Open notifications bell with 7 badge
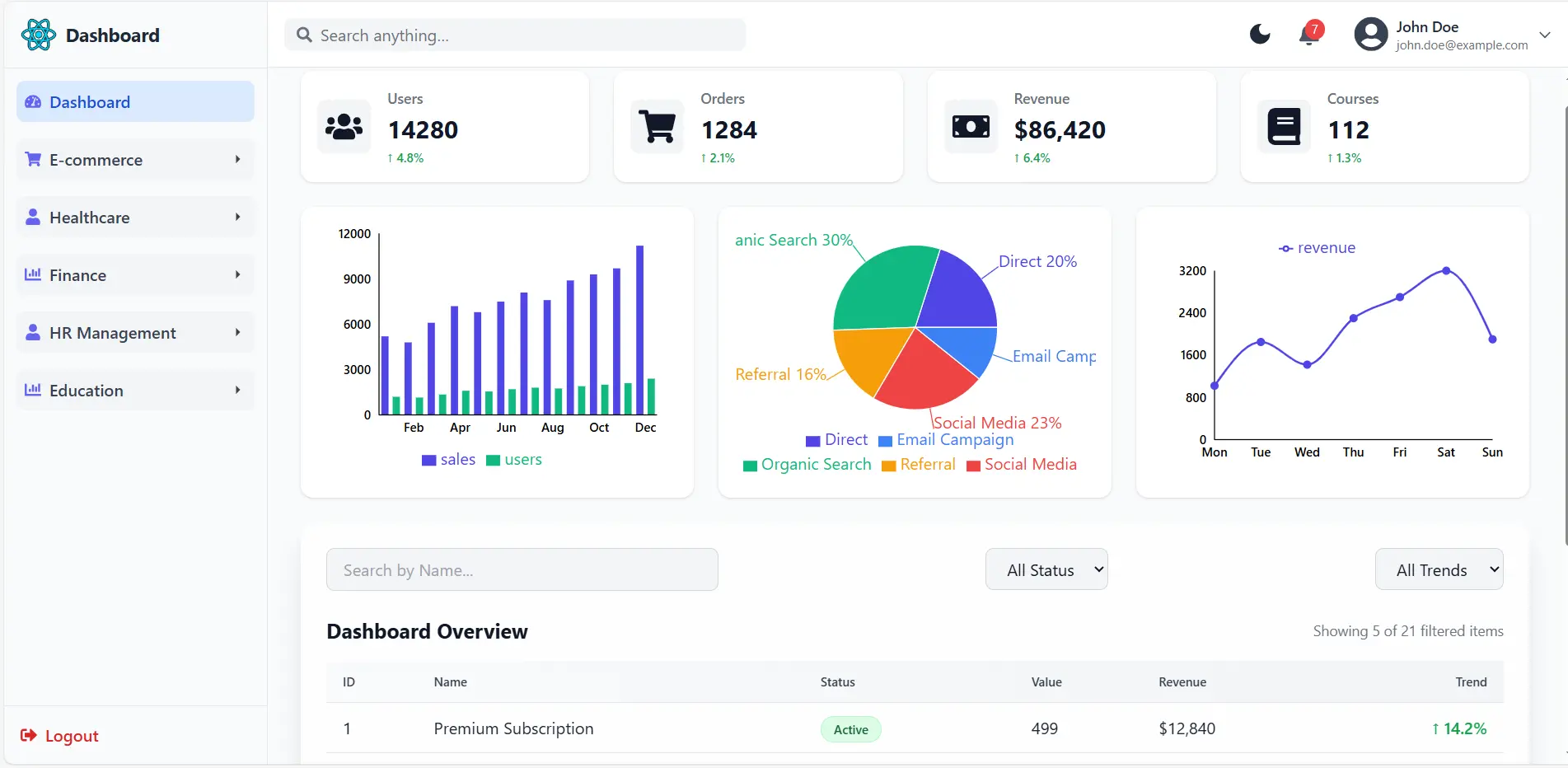1568x768 pixels. pos(1309,34)
